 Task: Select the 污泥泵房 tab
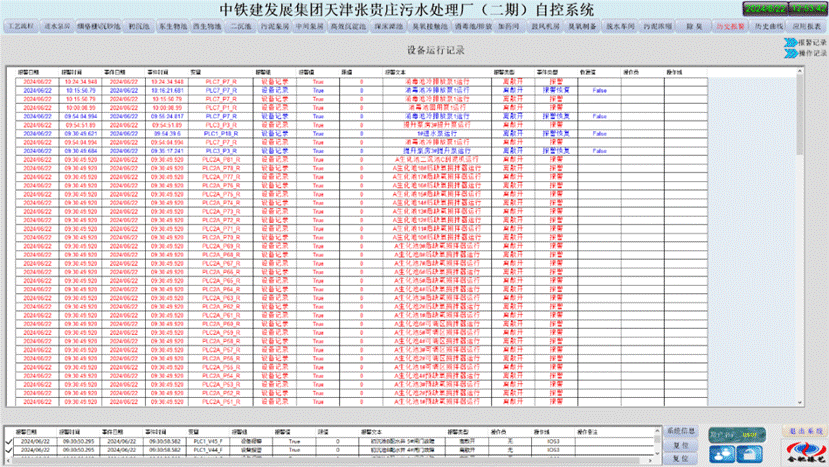275,26
